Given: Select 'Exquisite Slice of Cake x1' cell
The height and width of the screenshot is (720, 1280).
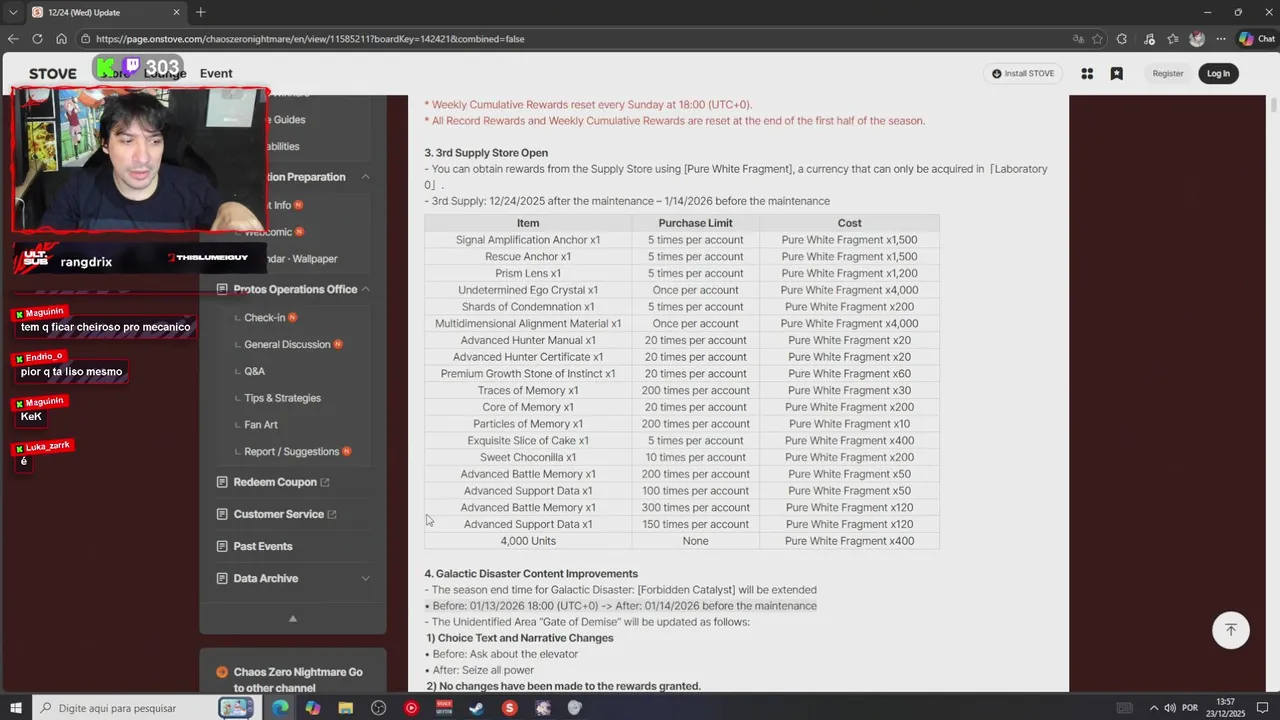Looking at the screenshot, I should 528,441.
